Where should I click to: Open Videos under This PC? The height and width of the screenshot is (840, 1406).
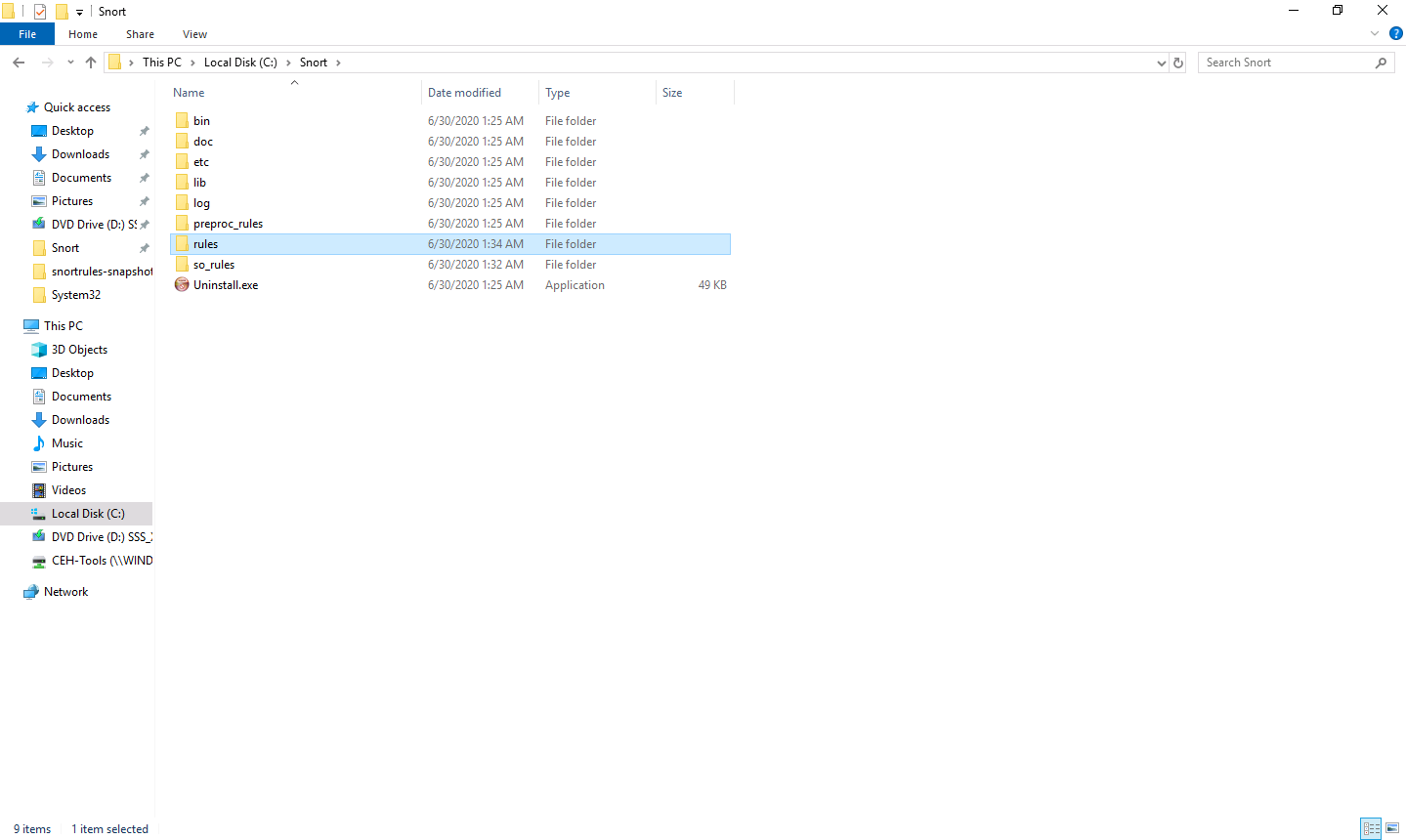pyautogui.click(x=68, y=490)
